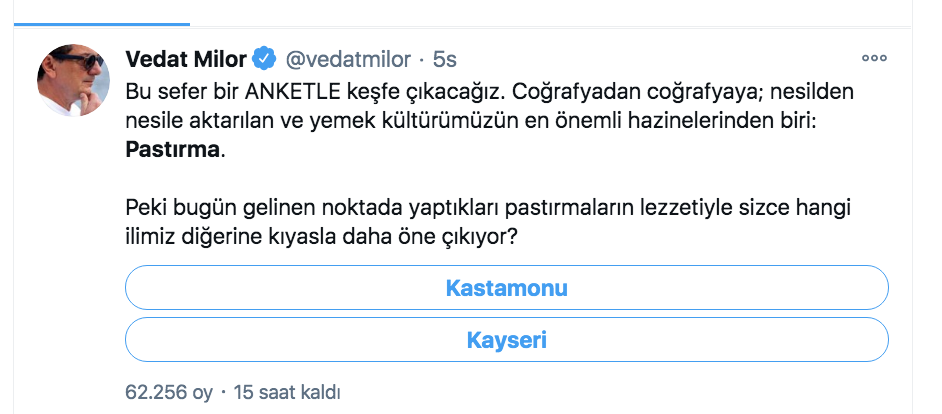Vote for Kastamonu in the poll
This screenshot has width=942, height=414.
[506, 288]
